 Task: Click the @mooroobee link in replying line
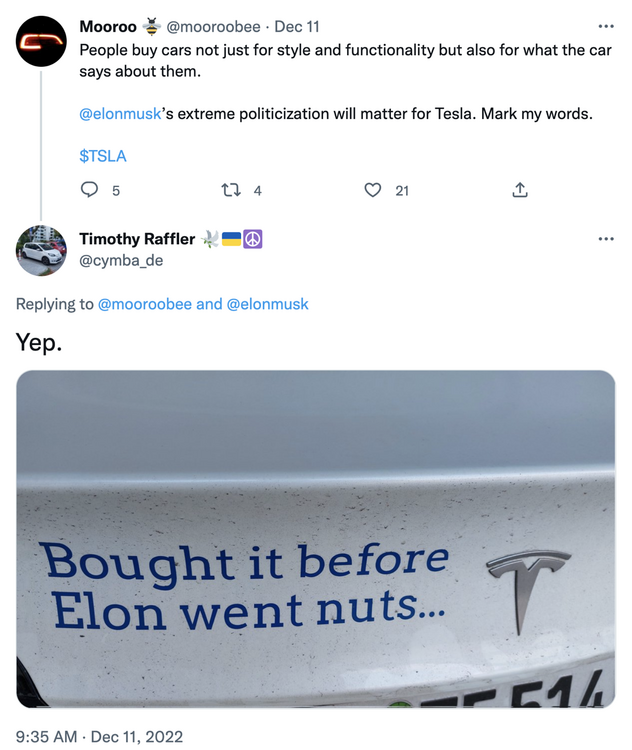pyautogui.click(x=145, y=304)
